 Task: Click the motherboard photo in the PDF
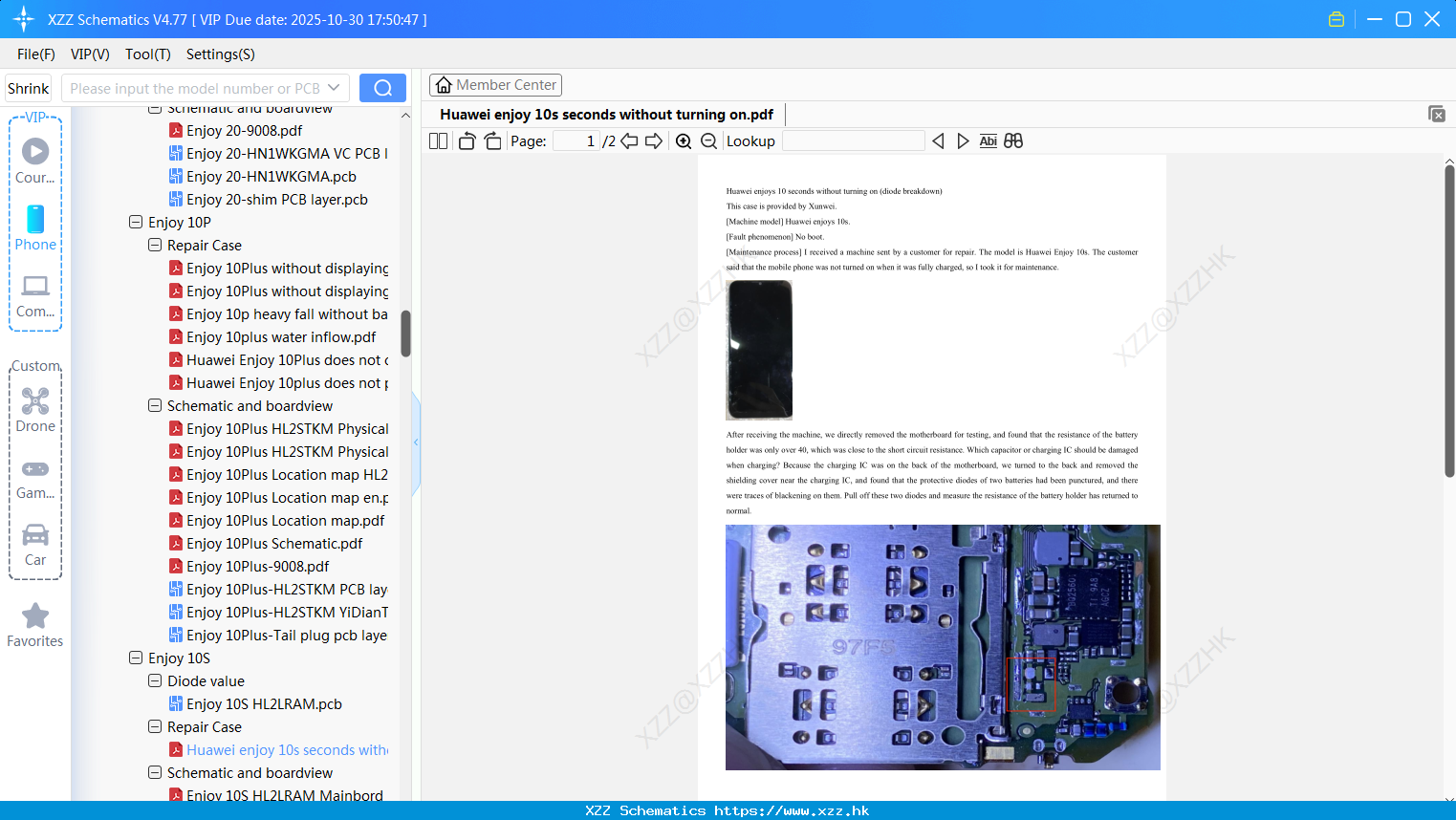[943, 647]
